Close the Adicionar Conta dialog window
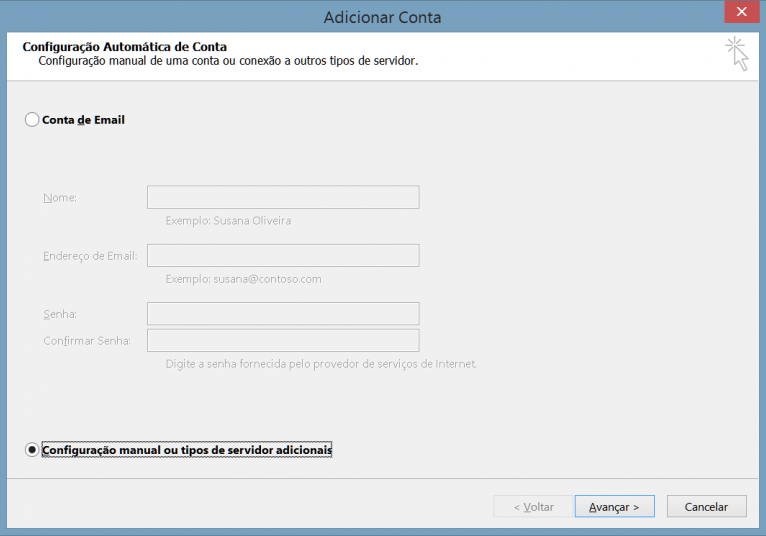Viewport: 766px width, 536px height. tap(739, 14)
